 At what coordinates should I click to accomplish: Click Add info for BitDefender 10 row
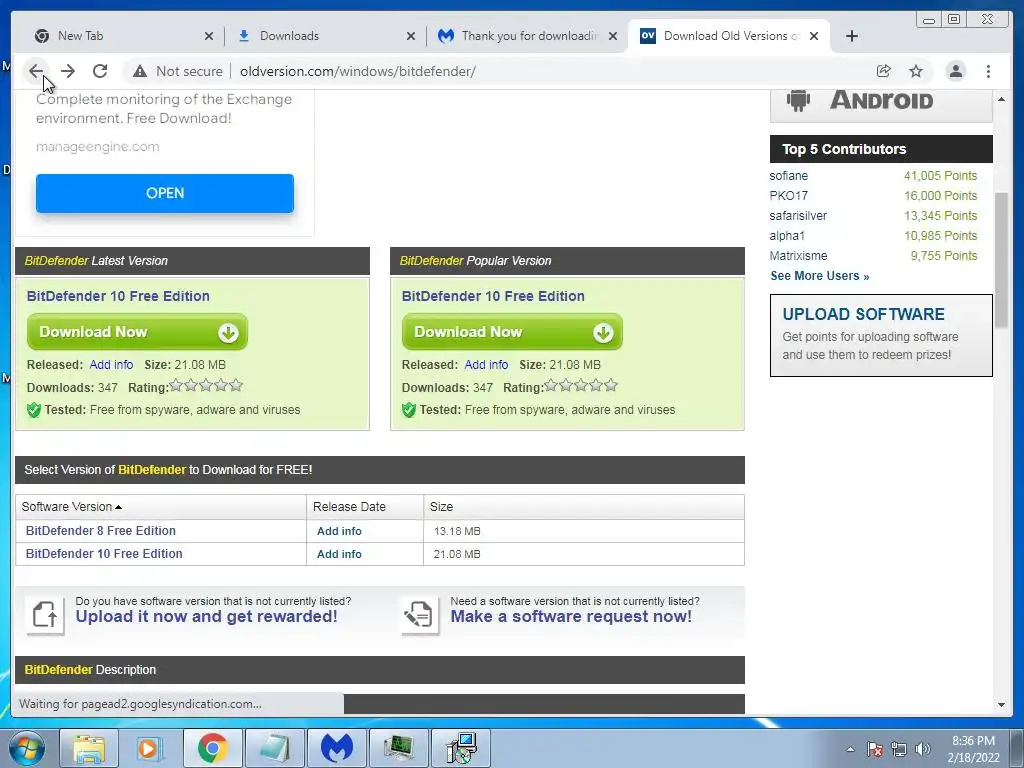(x=339, y=554)
